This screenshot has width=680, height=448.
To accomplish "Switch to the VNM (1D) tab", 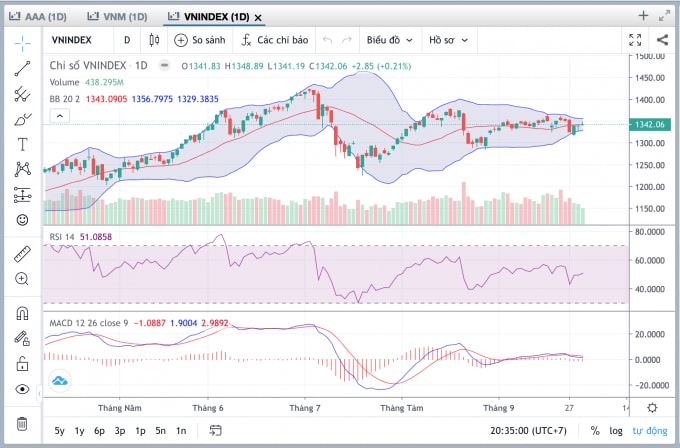I will click(x=118, y=16).
